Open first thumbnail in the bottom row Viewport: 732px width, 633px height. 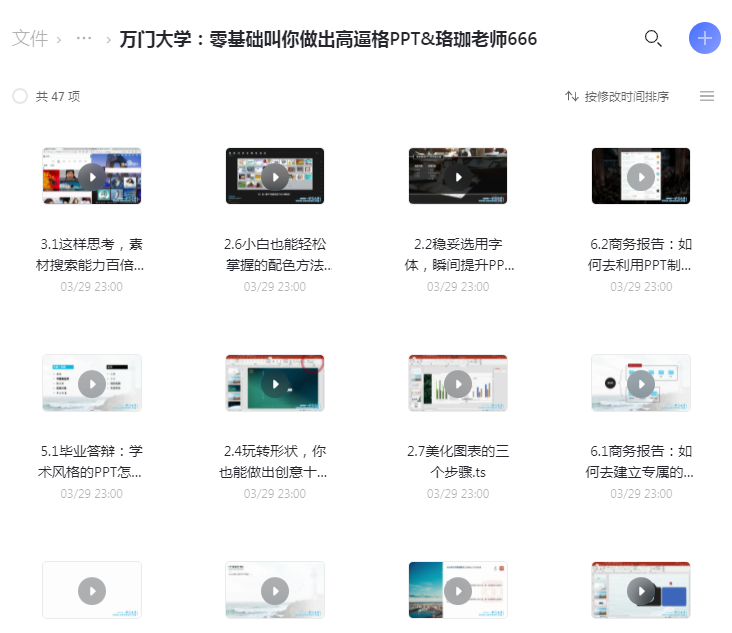click(92, 590)
